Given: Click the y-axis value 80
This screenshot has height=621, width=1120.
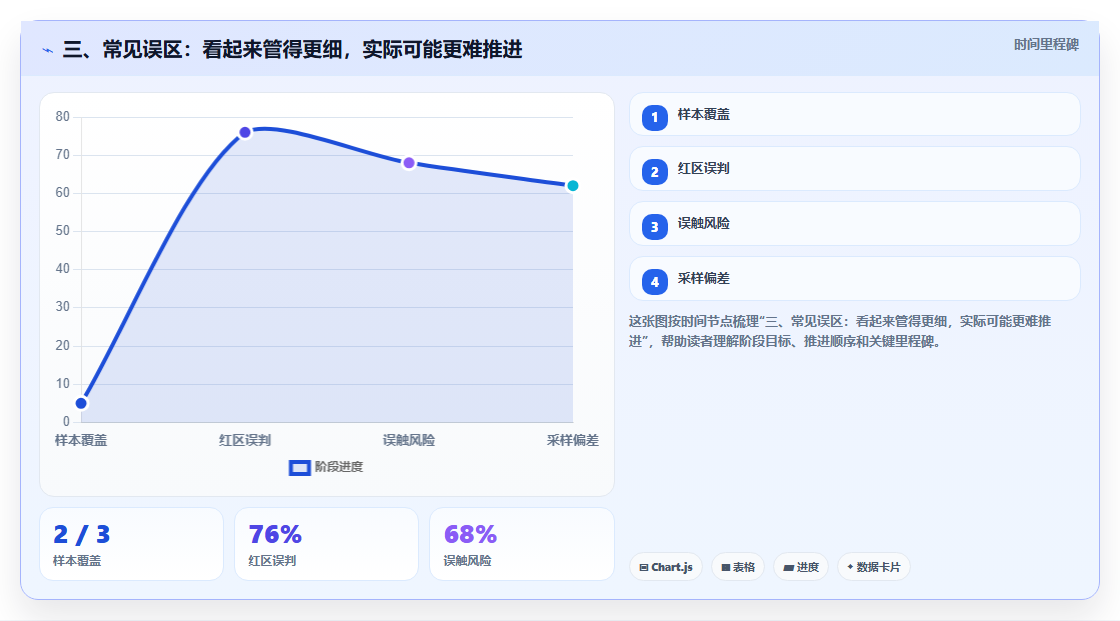Looking at the screenshot, I should pyautogui.click(x=63, y=116).
